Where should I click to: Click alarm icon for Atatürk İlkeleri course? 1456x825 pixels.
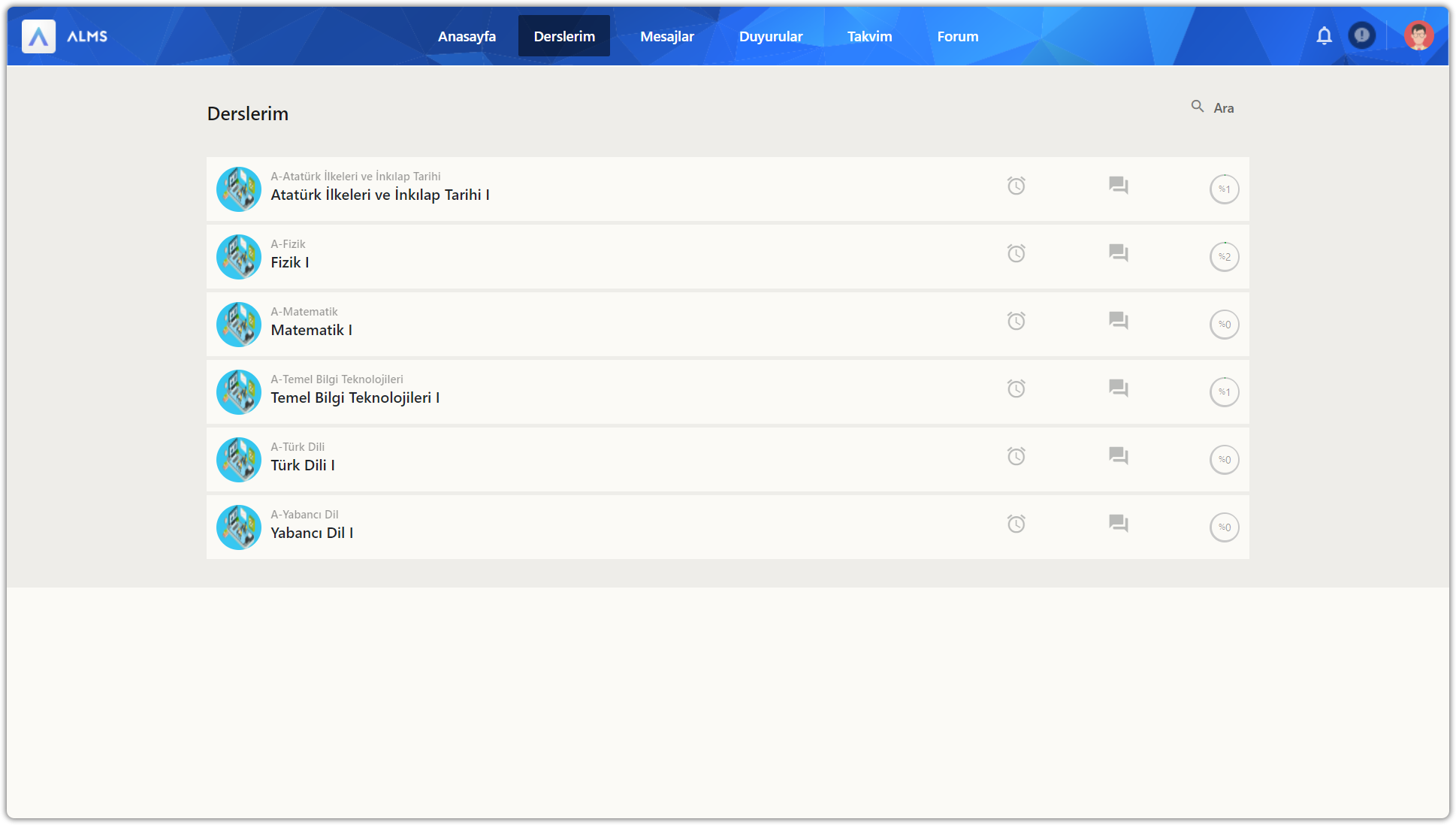[1016, 186]
